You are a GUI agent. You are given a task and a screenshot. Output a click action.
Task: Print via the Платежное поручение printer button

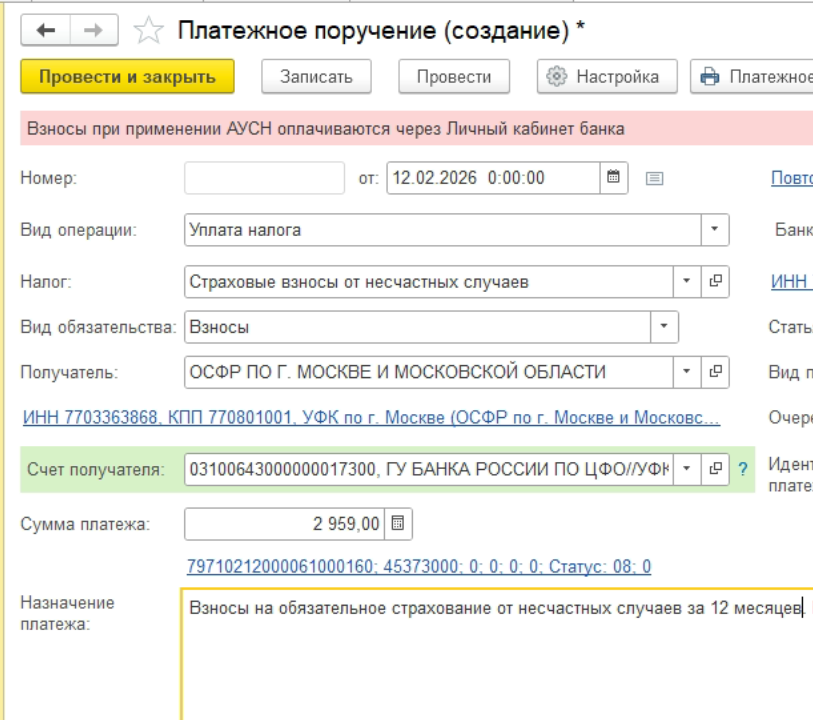[752, 77]
